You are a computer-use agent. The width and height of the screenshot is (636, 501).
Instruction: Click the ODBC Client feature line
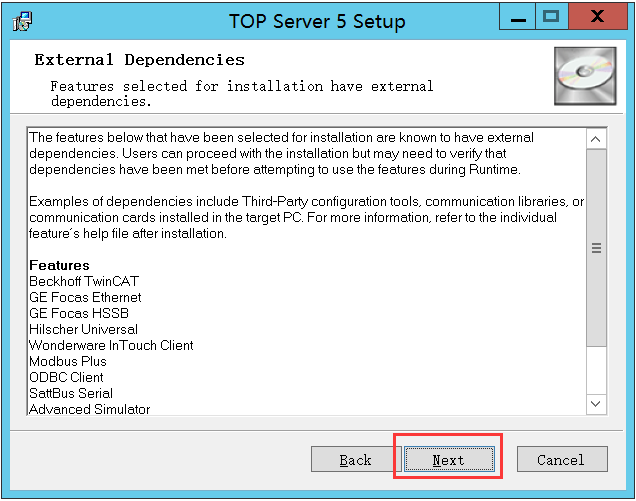66,377
